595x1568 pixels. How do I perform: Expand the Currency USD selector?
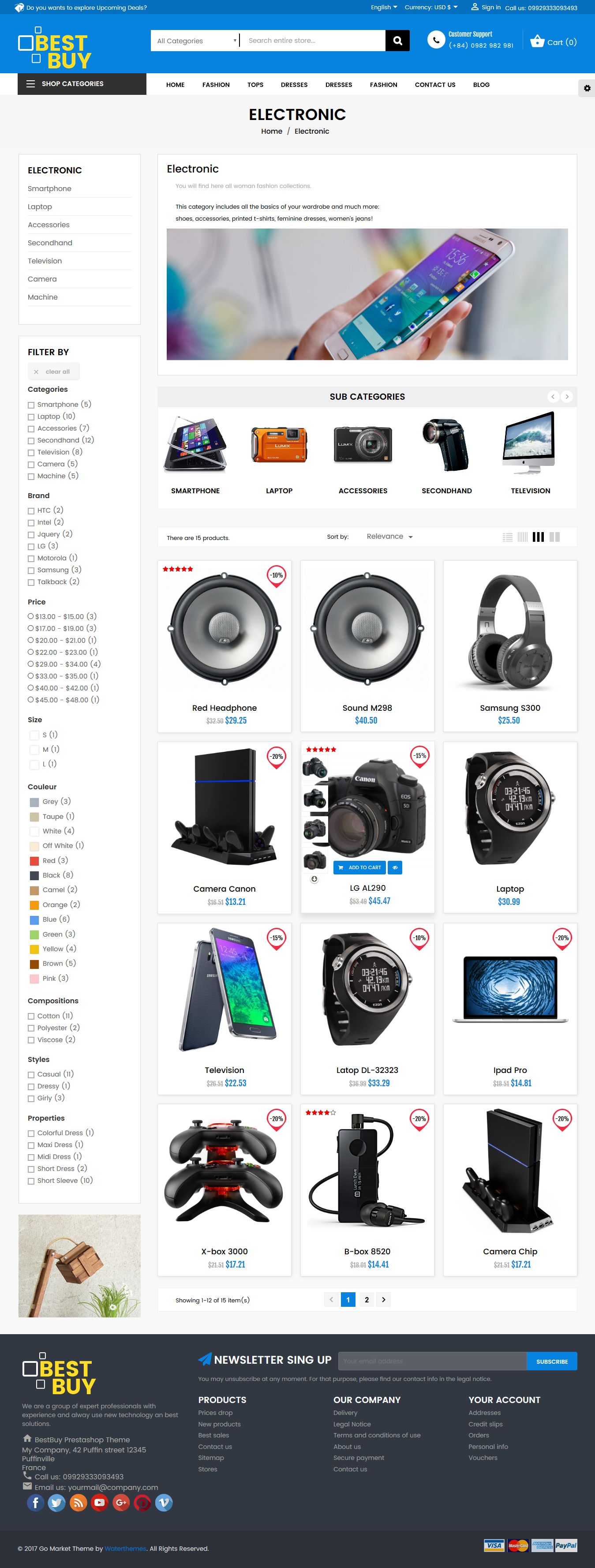431,8
